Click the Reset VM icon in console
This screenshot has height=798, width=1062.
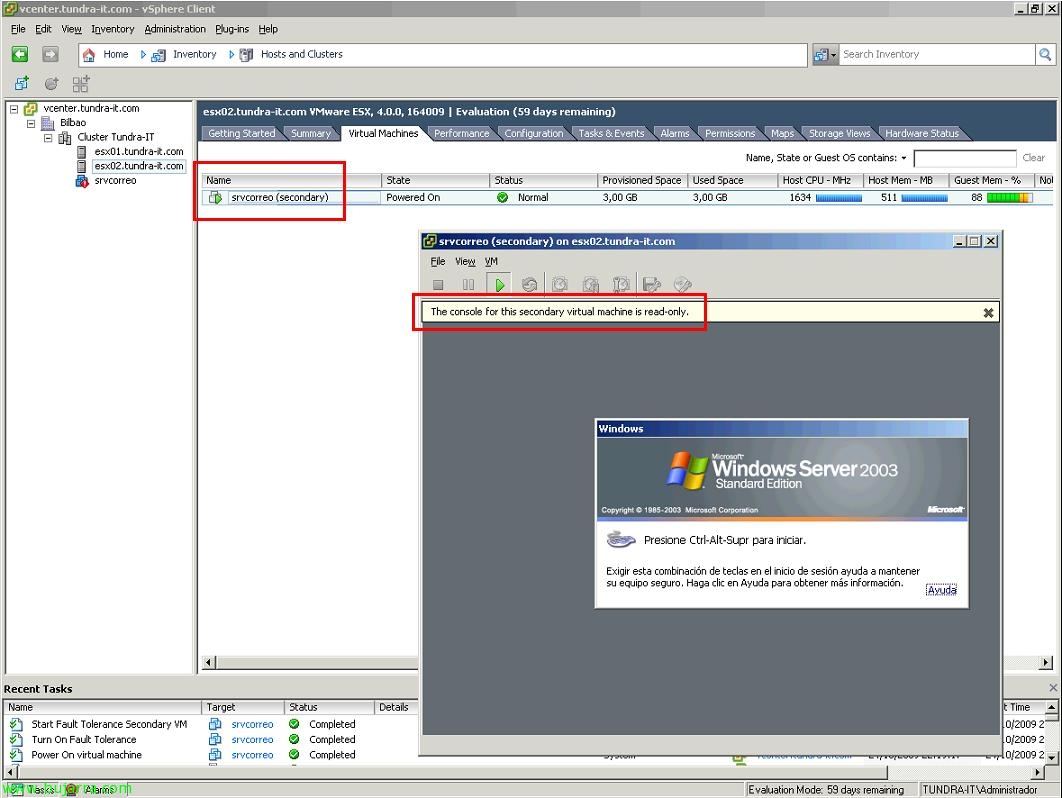click(530, 285)
